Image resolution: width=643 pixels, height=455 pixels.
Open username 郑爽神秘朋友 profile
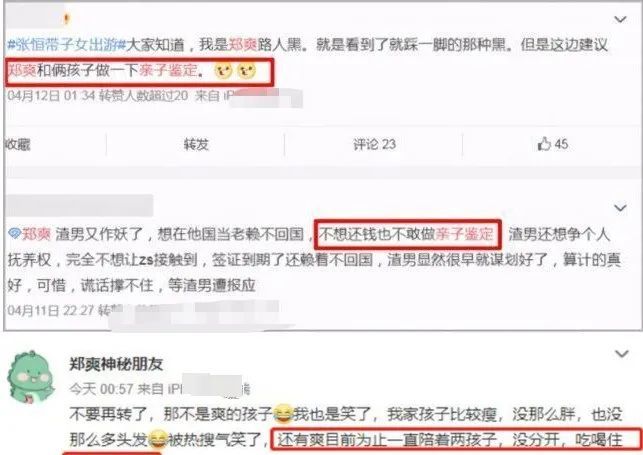[x=116, y=364]
